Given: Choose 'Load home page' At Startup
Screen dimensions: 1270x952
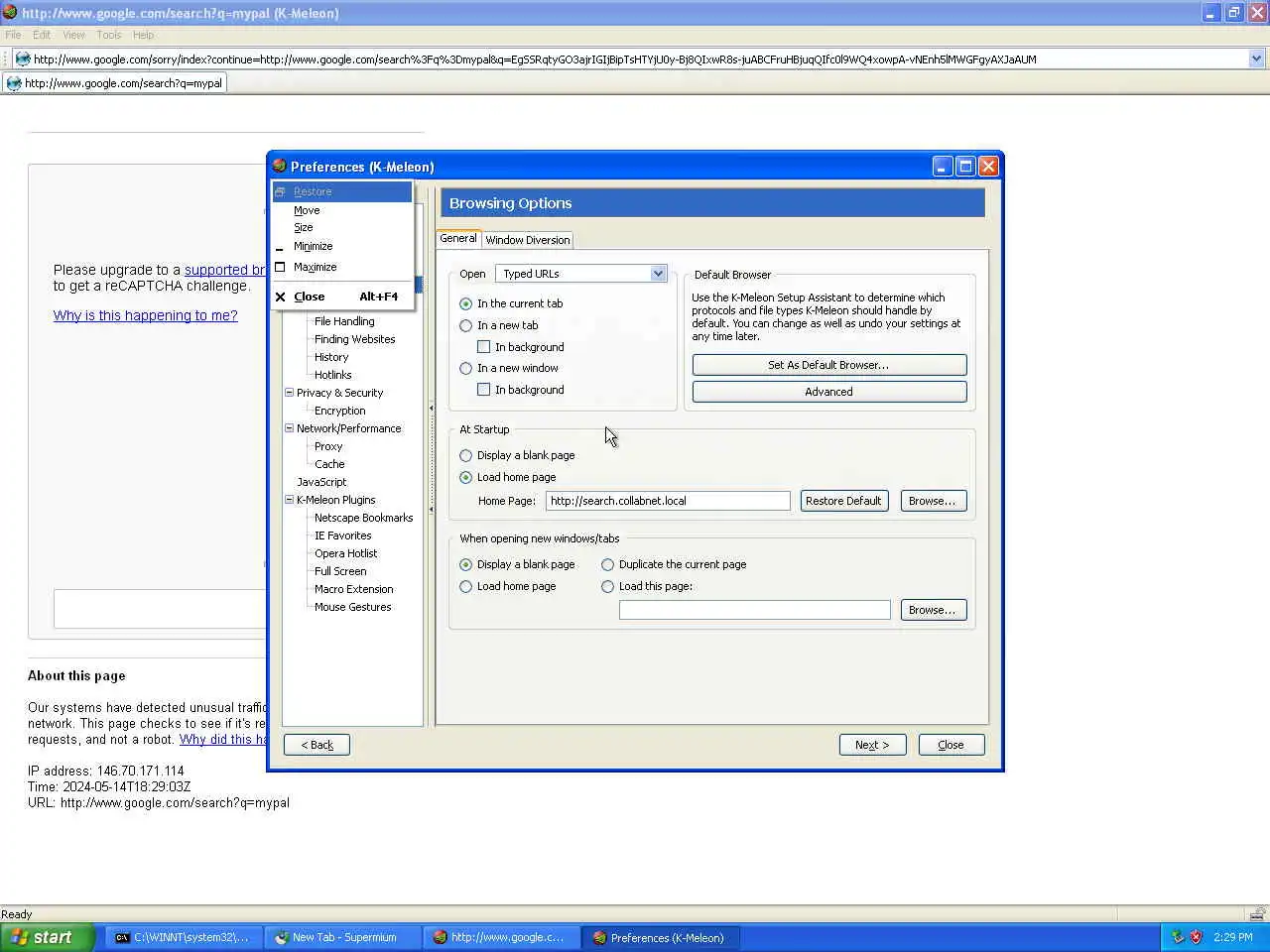Looking at the screenshot, I should tap(465, 477).
